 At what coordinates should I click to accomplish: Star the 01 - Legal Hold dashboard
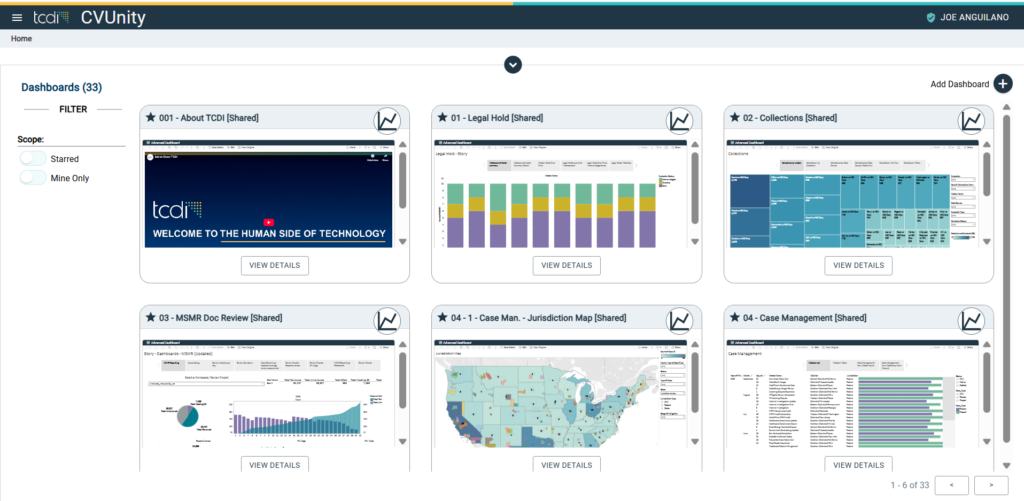coord(442,118)
